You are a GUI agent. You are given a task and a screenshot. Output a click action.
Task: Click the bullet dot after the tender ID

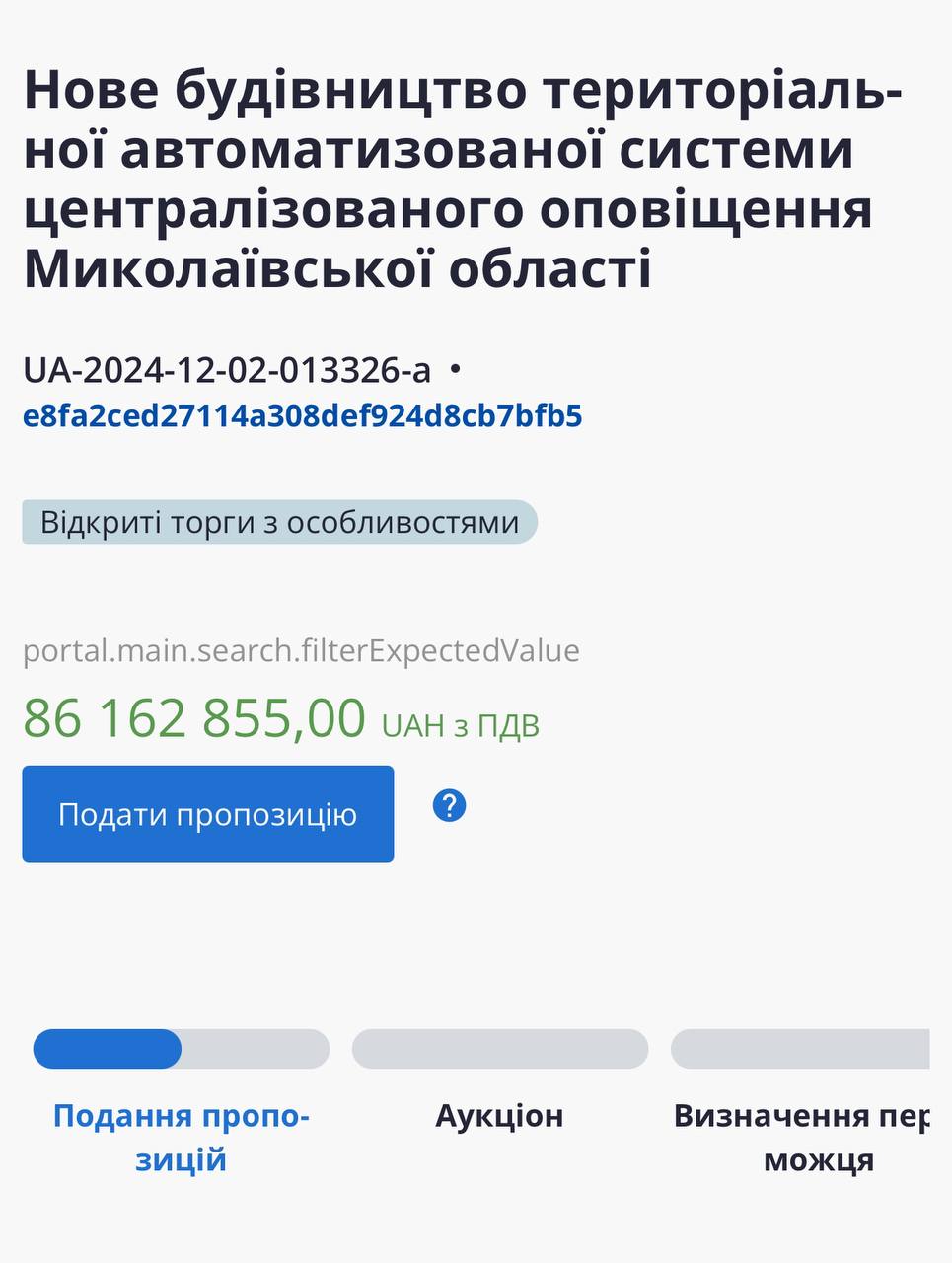455,369
